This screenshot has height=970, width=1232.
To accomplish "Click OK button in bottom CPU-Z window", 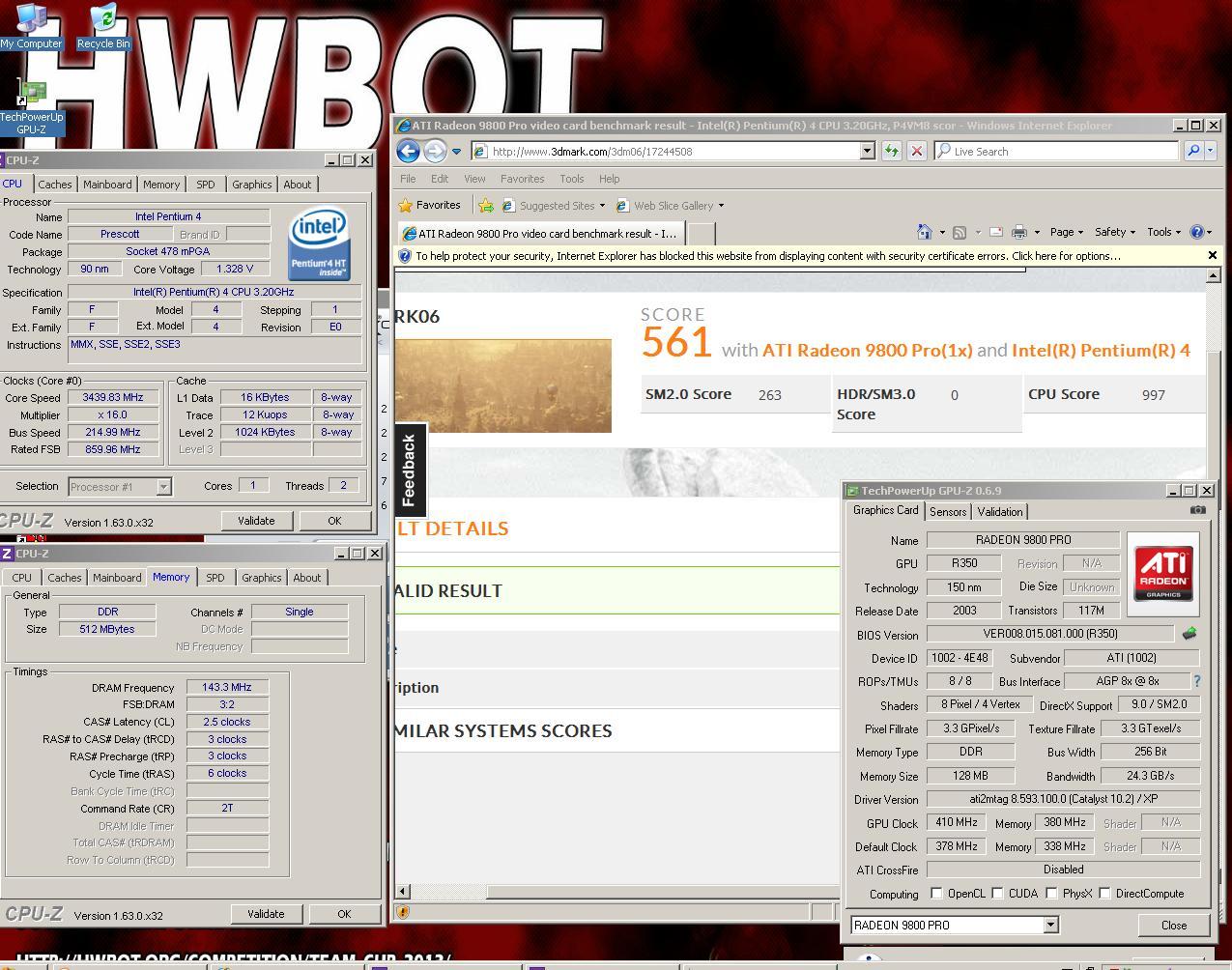I will (344, 914).
